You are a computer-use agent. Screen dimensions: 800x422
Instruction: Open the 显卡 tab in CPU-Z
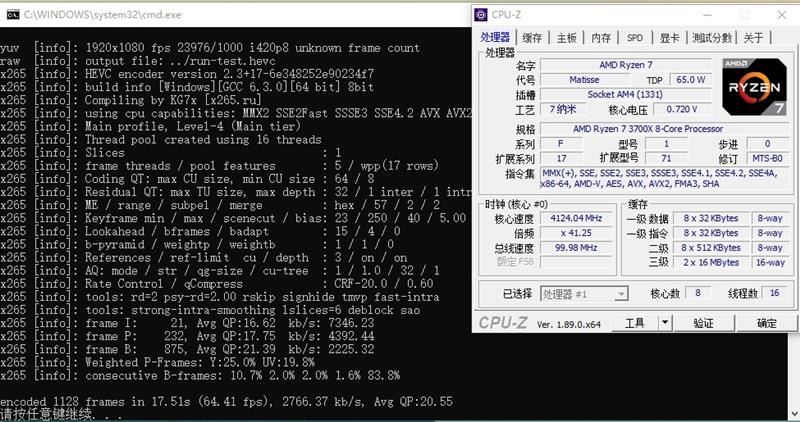coord(669,38)
